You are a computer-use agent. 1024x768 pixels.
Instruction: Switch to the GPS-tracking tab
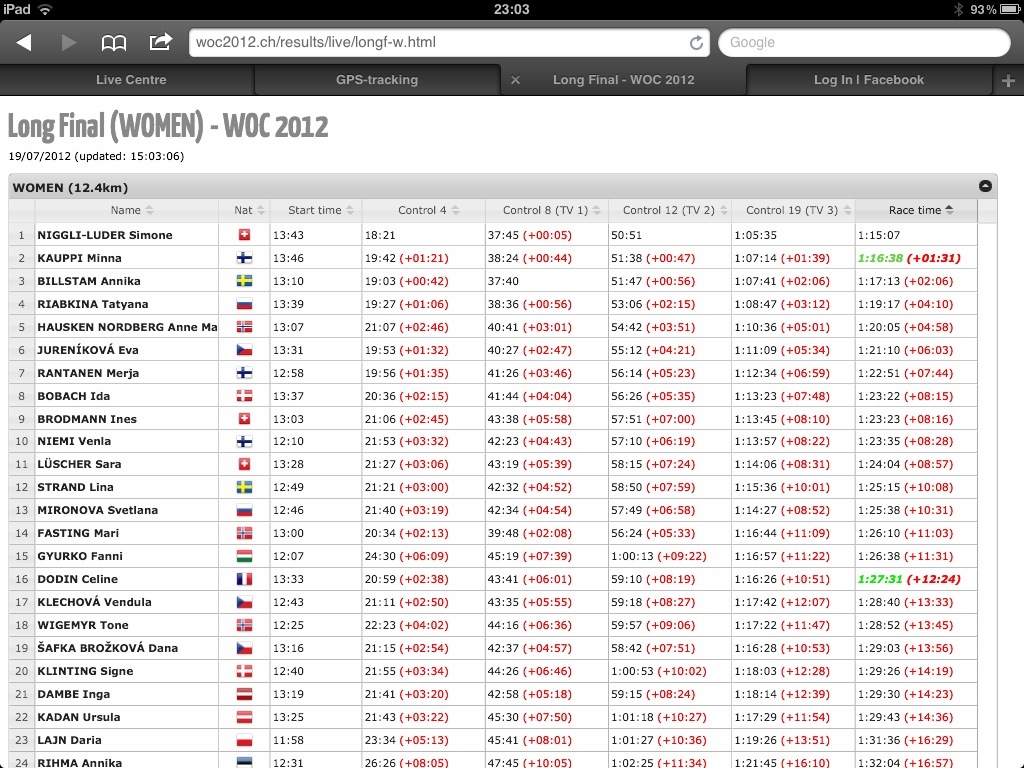tap(377, 80)
